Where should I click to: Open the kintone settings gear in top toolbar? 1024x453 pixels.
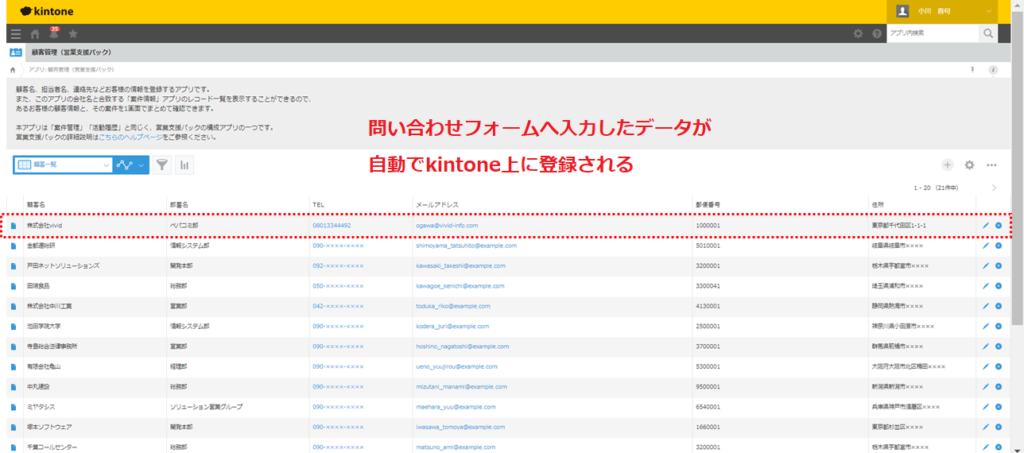point(858,33)
